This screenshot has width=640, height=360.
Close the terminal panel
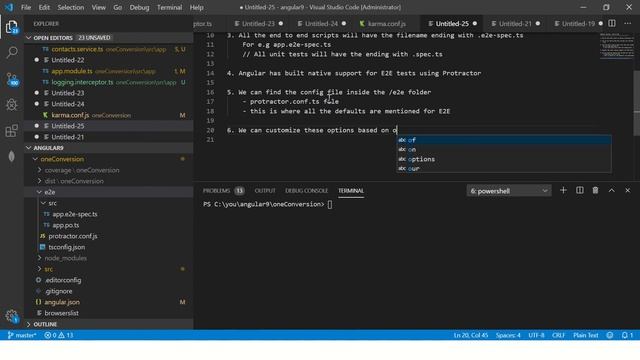point(628,190)
